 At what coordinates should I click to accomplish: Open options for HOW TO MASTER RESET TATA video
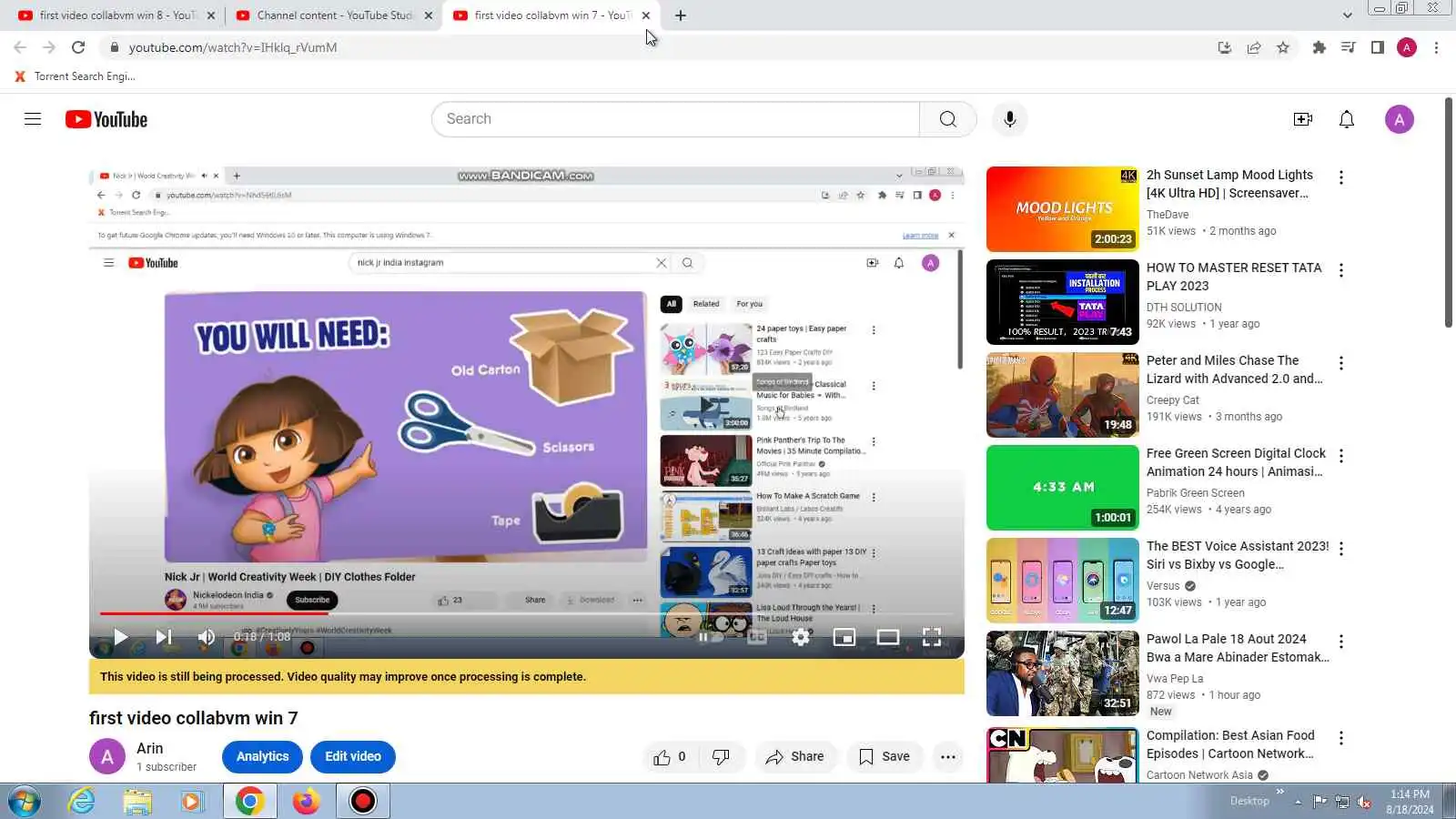point(1341,270)
